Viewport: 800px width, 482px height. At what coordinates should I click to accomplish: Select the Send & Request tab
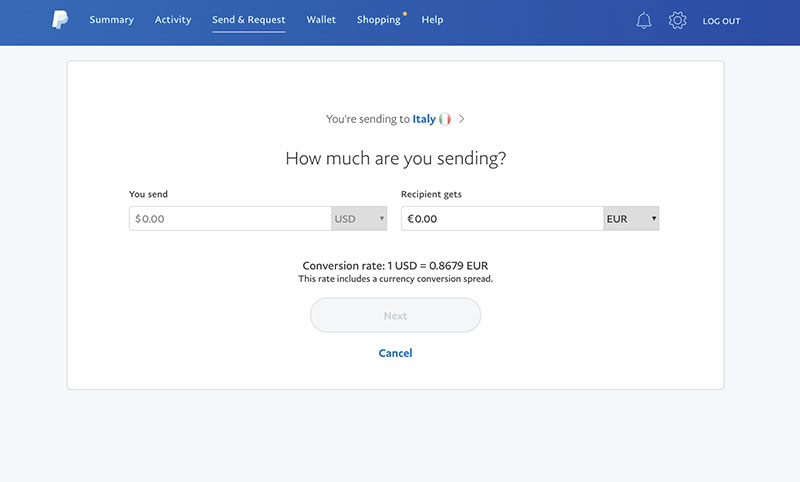tap(248, 19)
